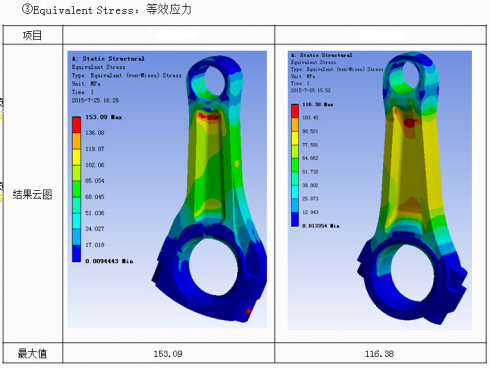The width and height of the screenshot is (490, 368).
Task: Click the right connecting rod stress image
Action: [x=380, y=190]
